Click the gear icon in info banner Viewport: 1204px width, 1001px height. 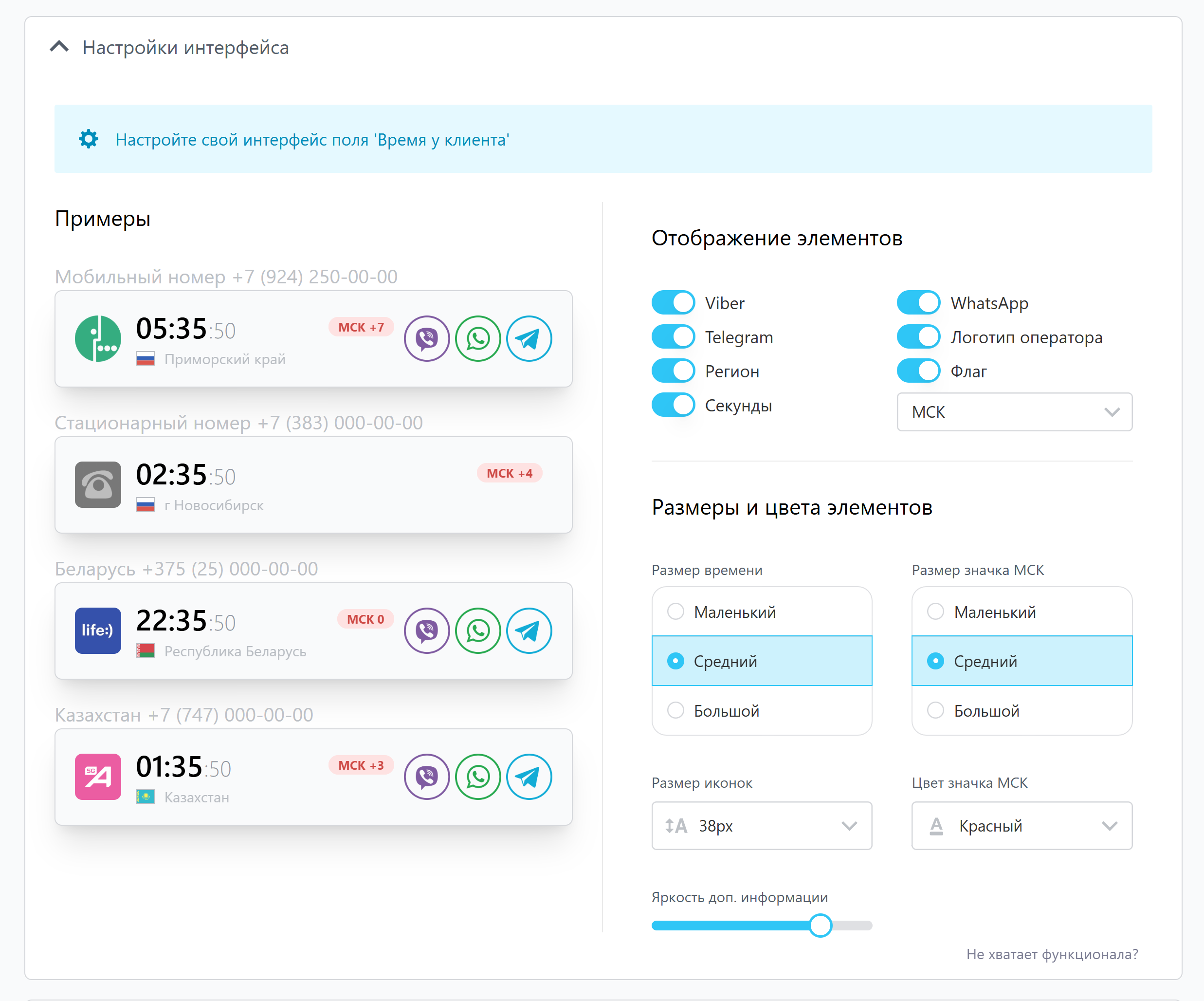(88, 139)
